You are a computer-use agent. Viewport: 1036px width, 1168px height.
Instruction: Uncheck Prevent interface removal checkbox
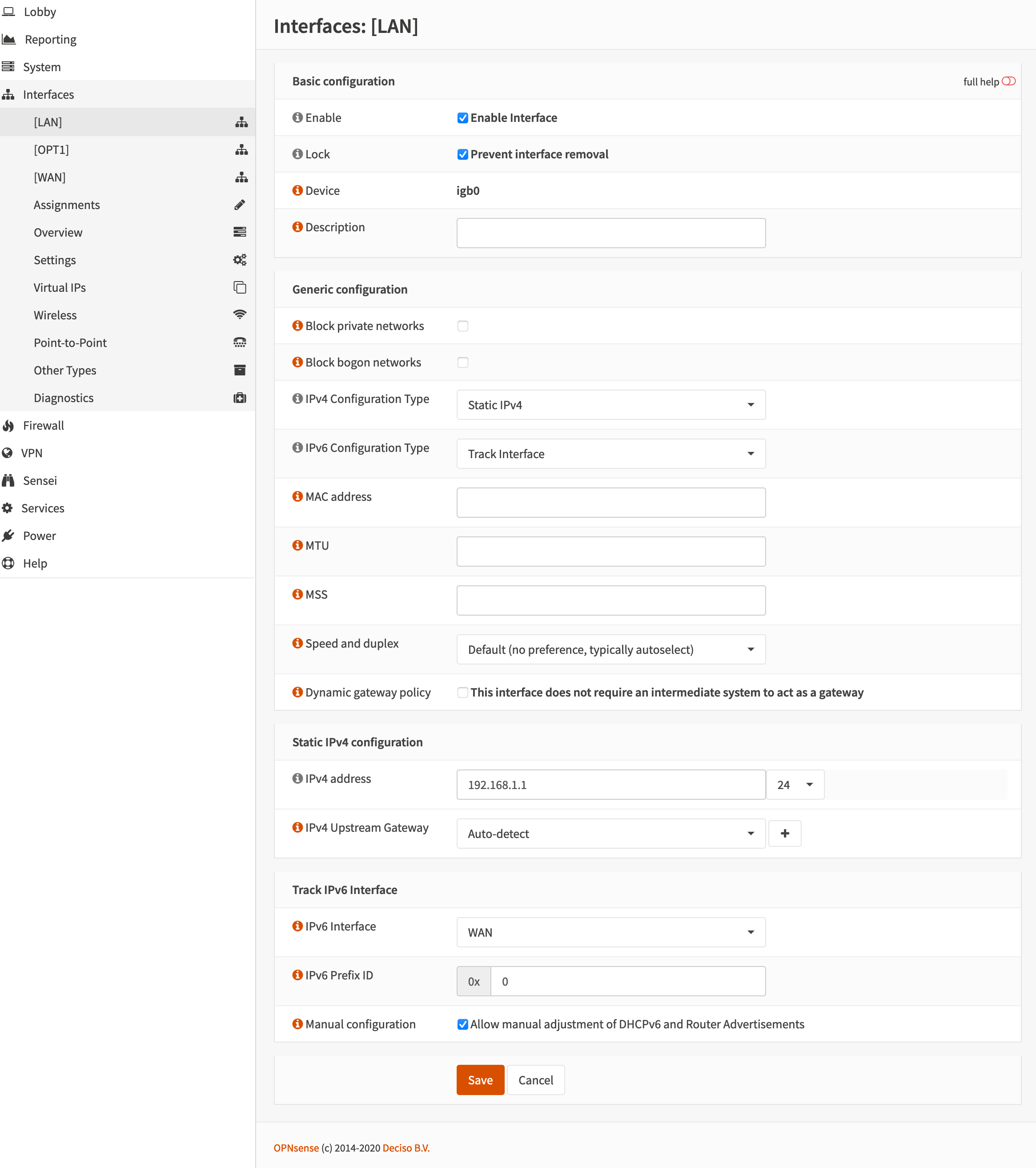[x=462, y=154]
